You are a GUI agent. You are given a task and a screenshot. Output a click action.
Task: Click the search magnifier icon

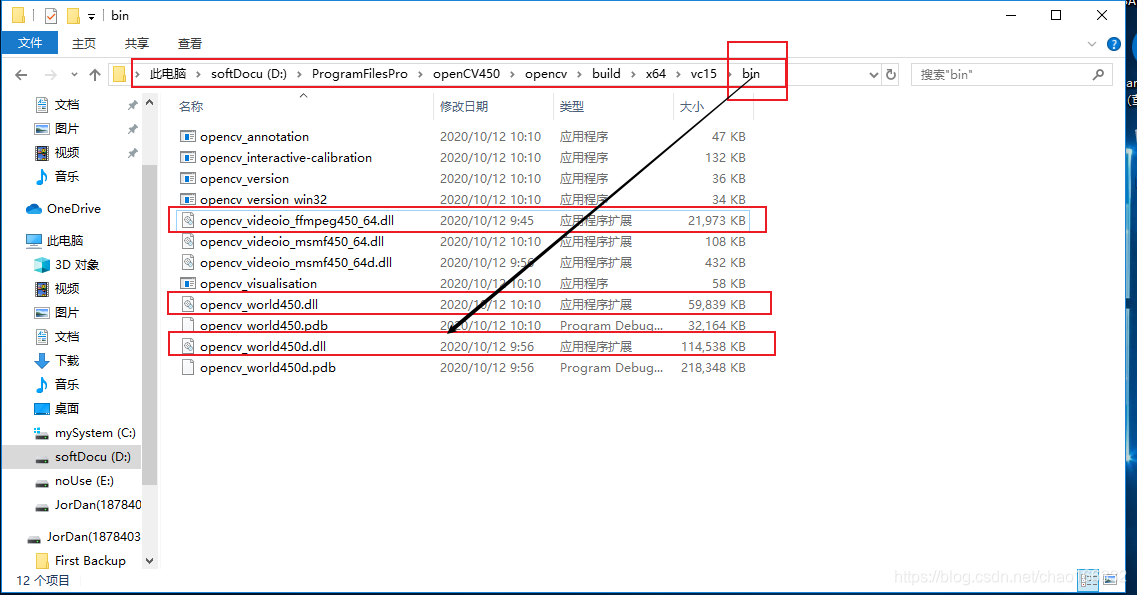point(1098,74)
